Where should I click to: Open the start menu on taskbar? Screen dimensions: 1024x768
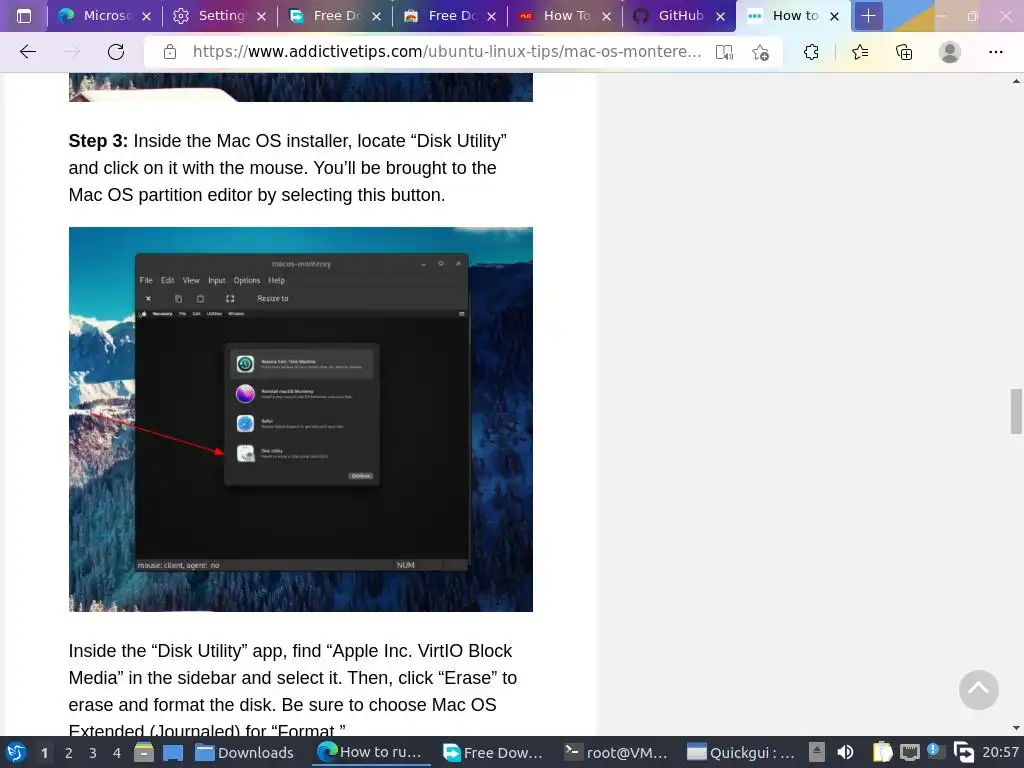[x=16, y=752]
